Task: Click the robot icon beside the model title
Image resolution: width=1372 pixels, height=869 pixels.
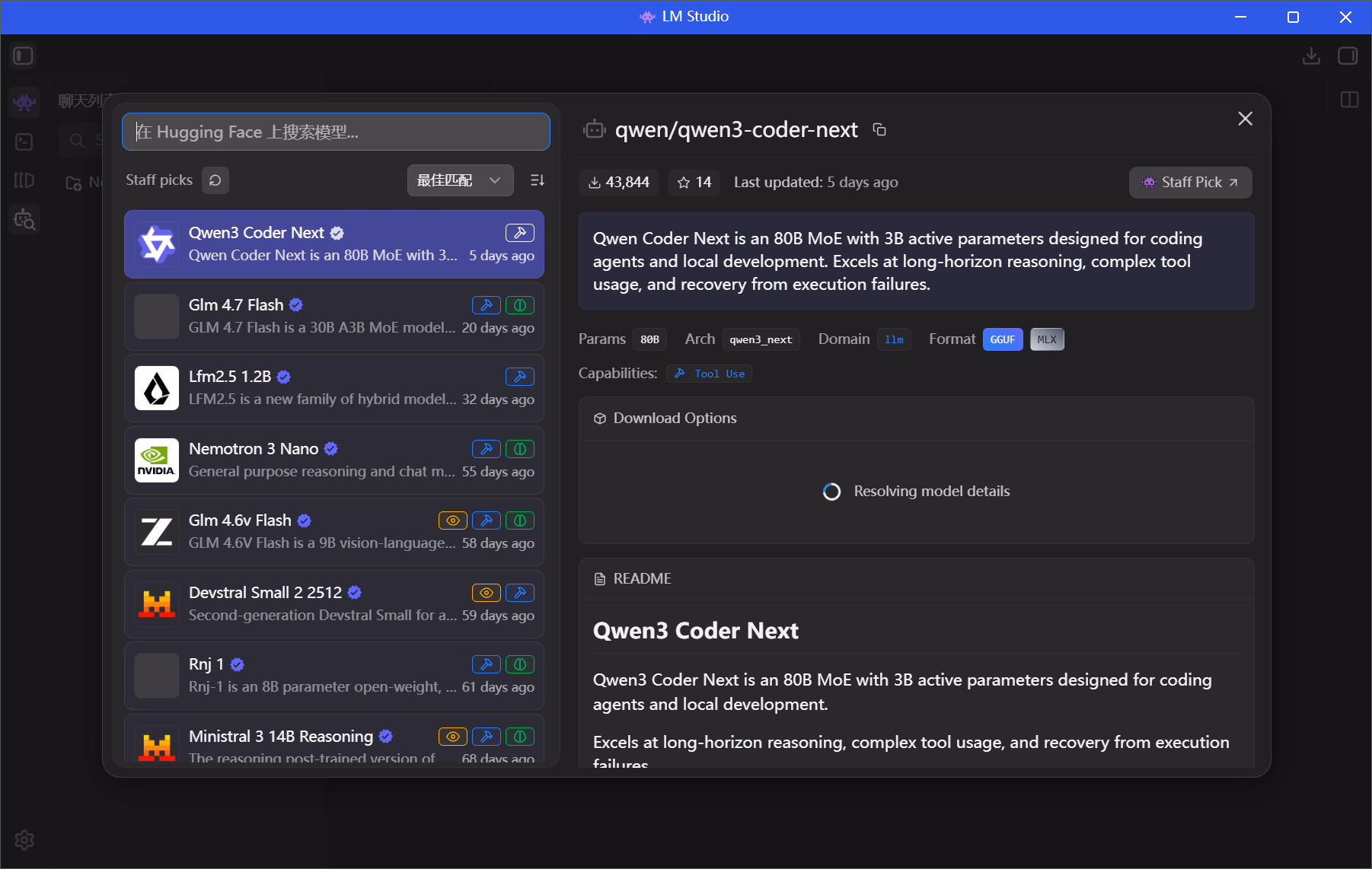Action: tap(594, 130)
